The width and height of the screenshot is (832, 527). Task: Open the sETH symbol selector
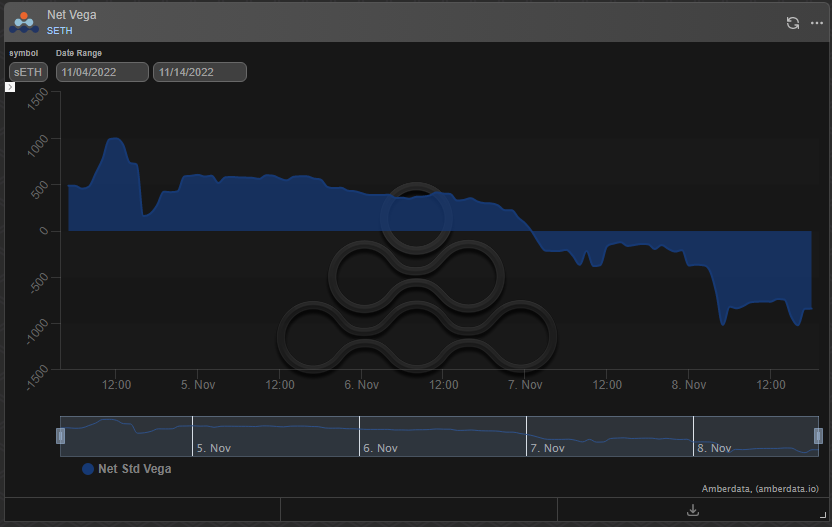(28, 72)
